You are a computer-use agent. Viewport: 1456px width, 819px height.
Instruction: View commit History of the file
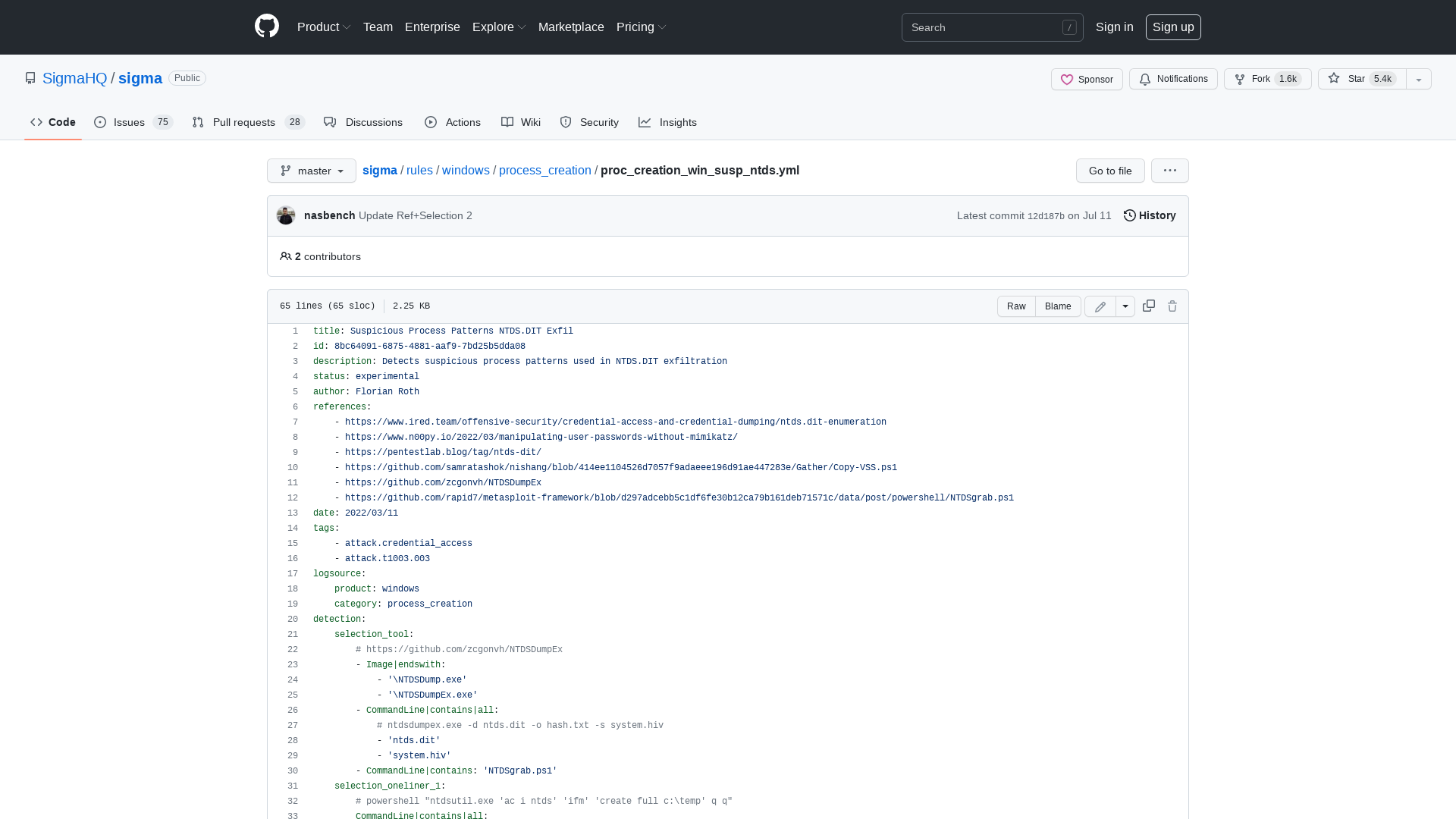point(1150,215)
